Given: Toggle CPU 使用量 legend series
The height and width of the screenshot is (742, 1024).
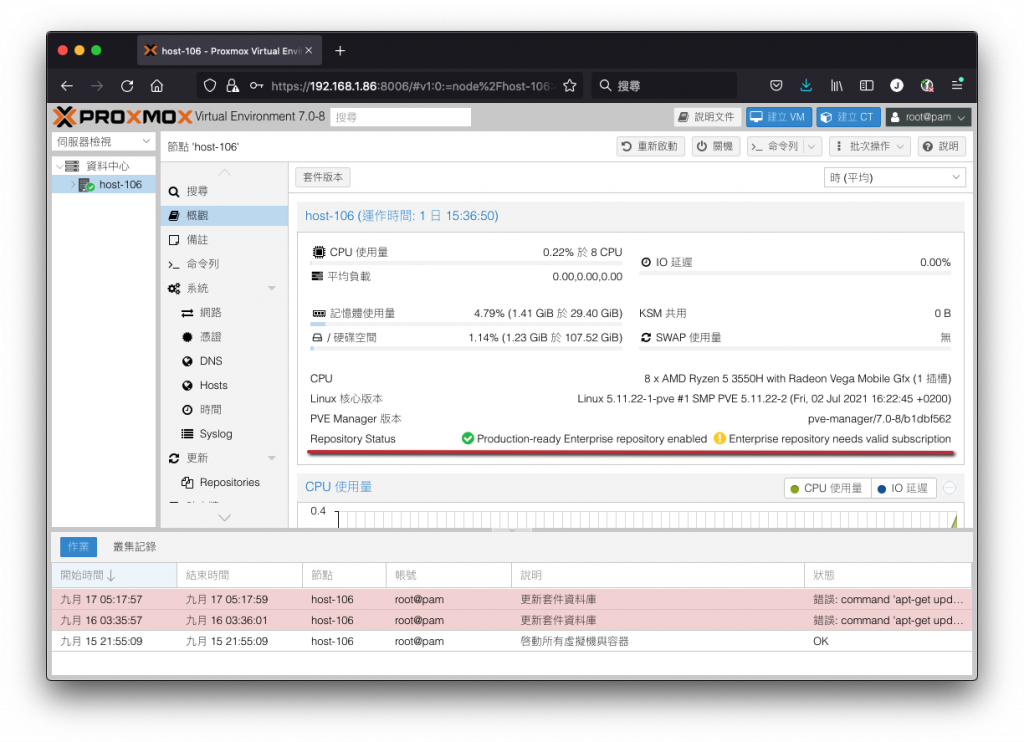Looking at the screenshot, I should (827, 488).
